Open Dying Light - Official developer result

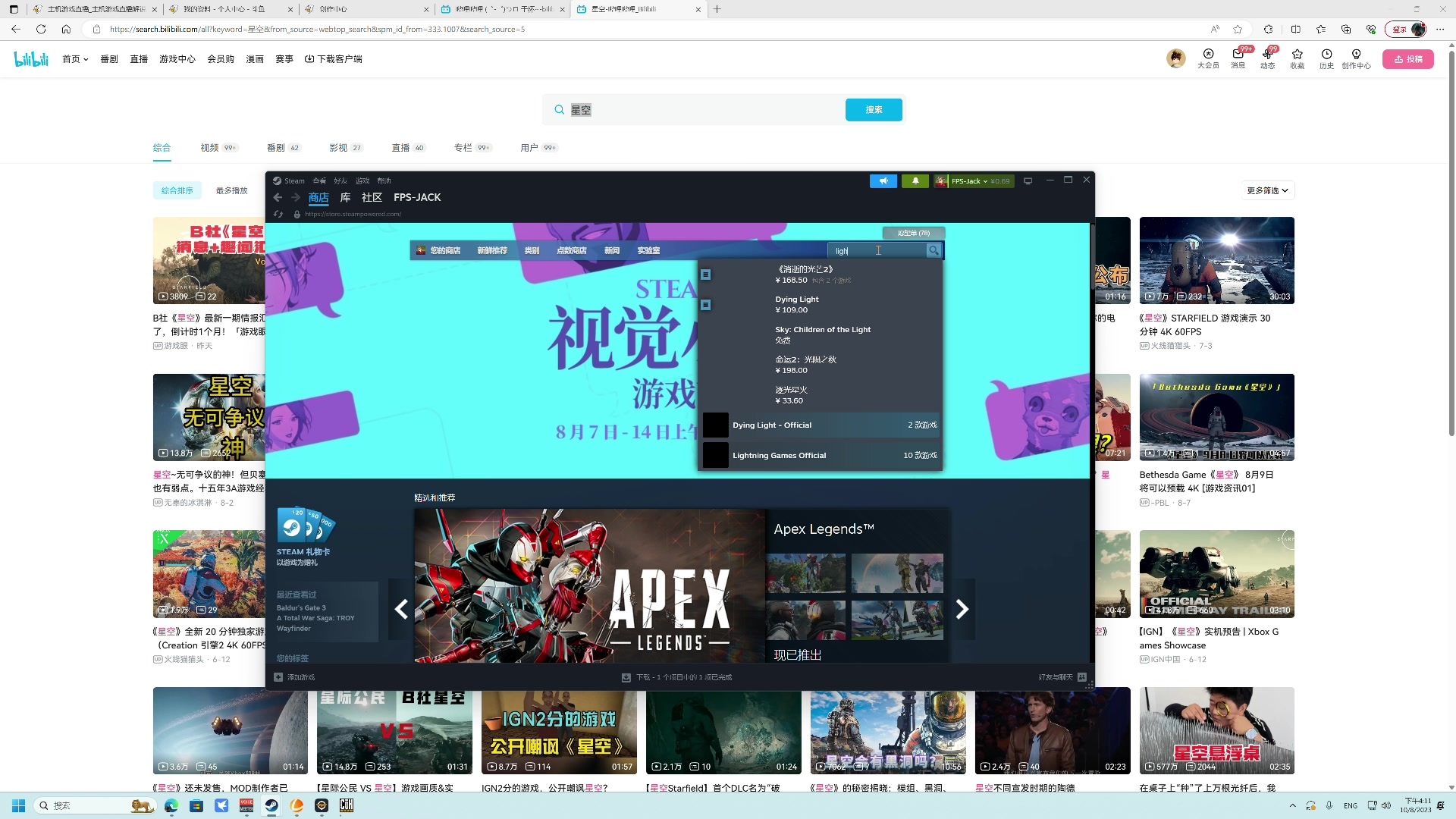(x=821, y=425)
